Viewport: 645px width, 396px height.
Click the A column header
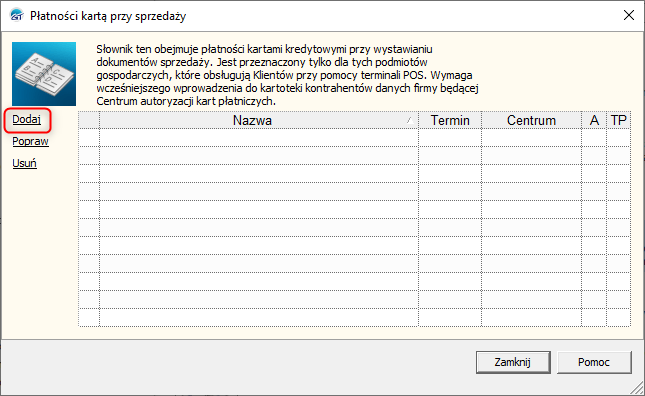594,120
